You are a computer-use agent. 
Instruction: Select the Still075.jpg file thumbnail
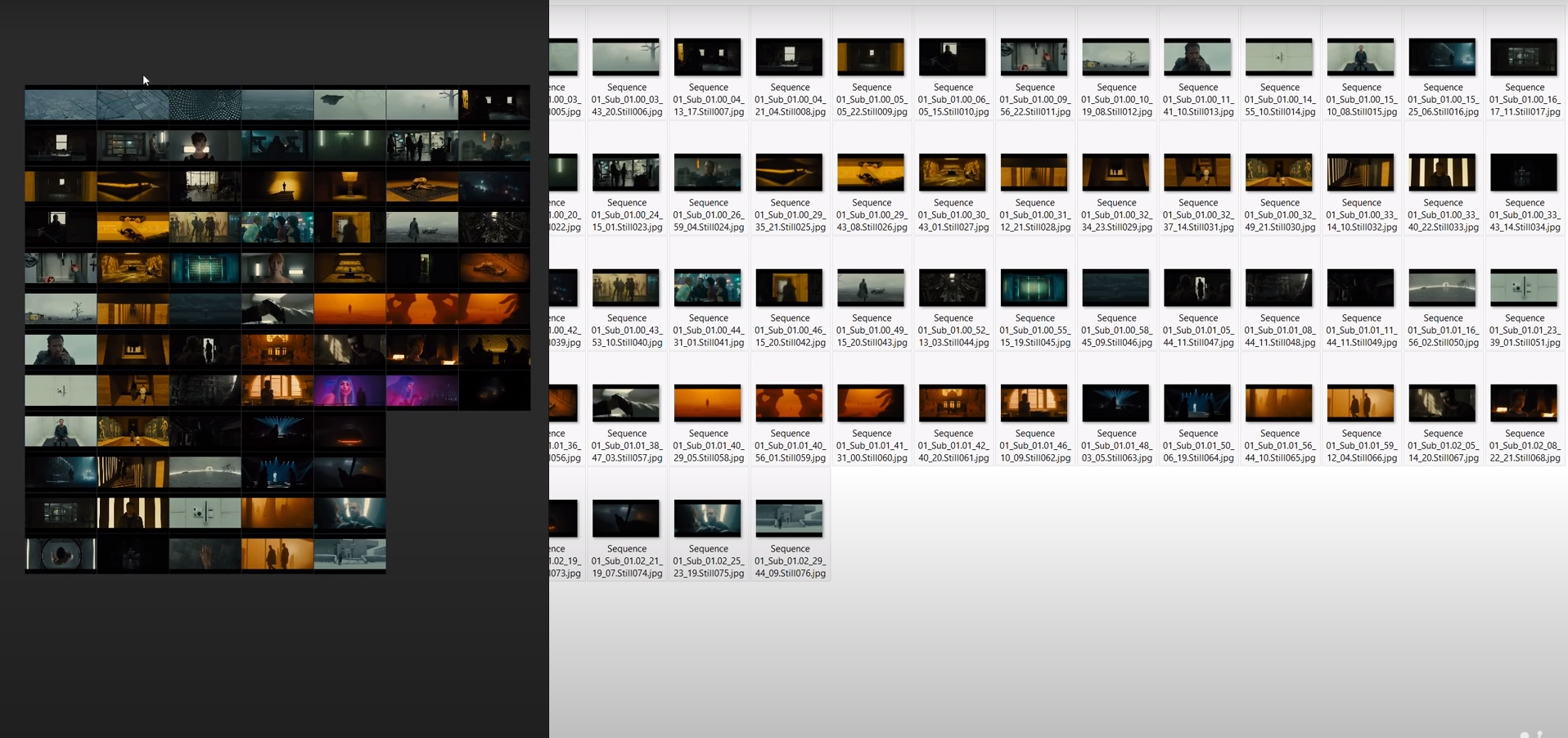coord(708,519)
